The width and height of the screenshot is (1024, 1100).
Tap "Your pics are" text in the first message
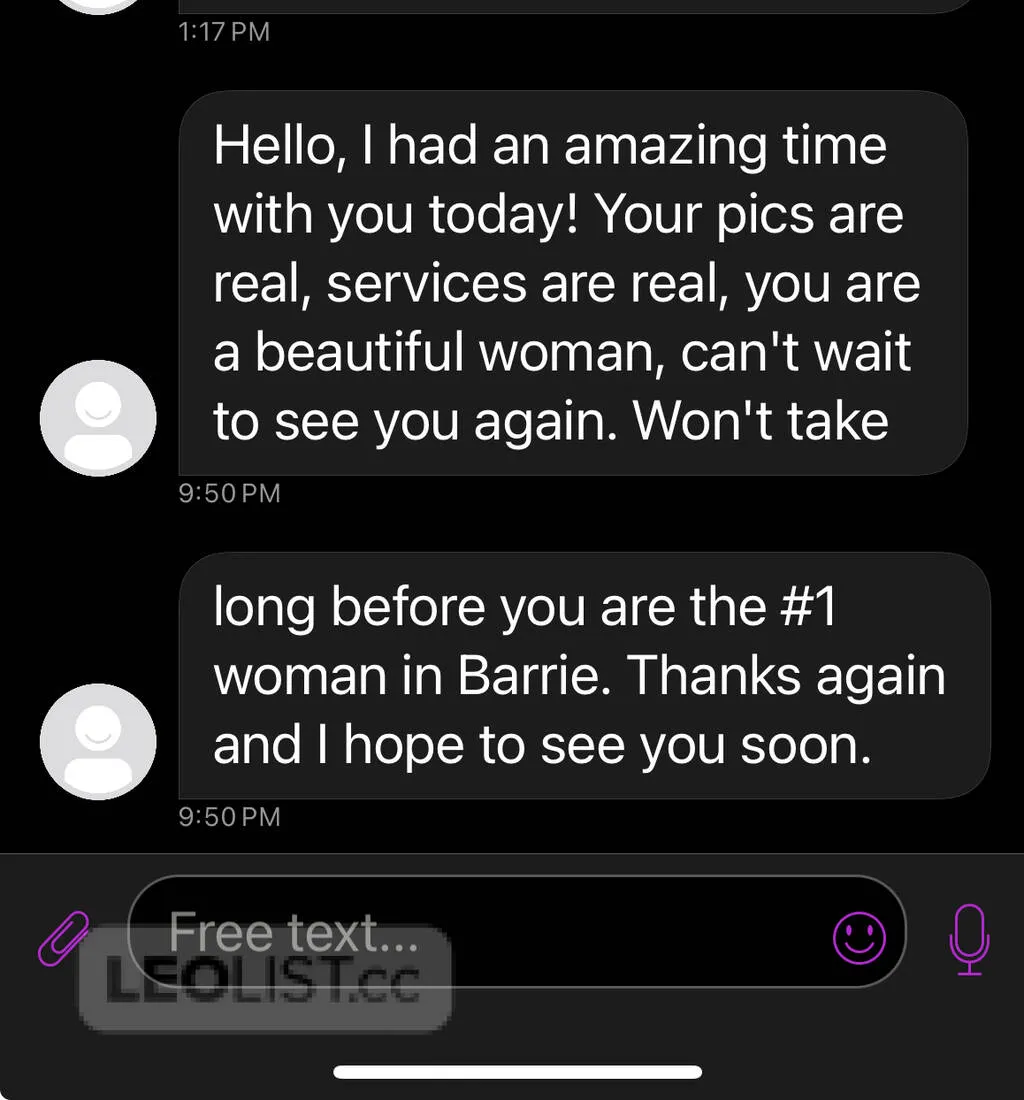point(749,215)
